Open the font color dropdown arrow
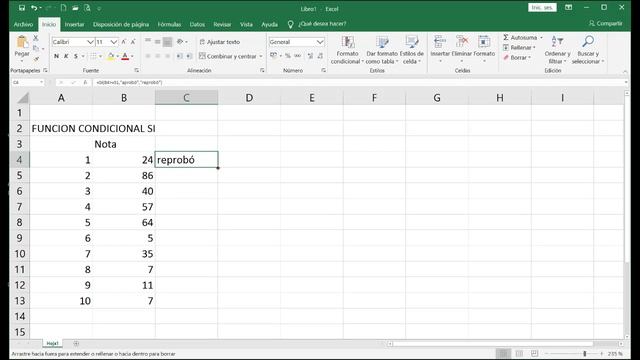The image size is (640, 360). 132,56
